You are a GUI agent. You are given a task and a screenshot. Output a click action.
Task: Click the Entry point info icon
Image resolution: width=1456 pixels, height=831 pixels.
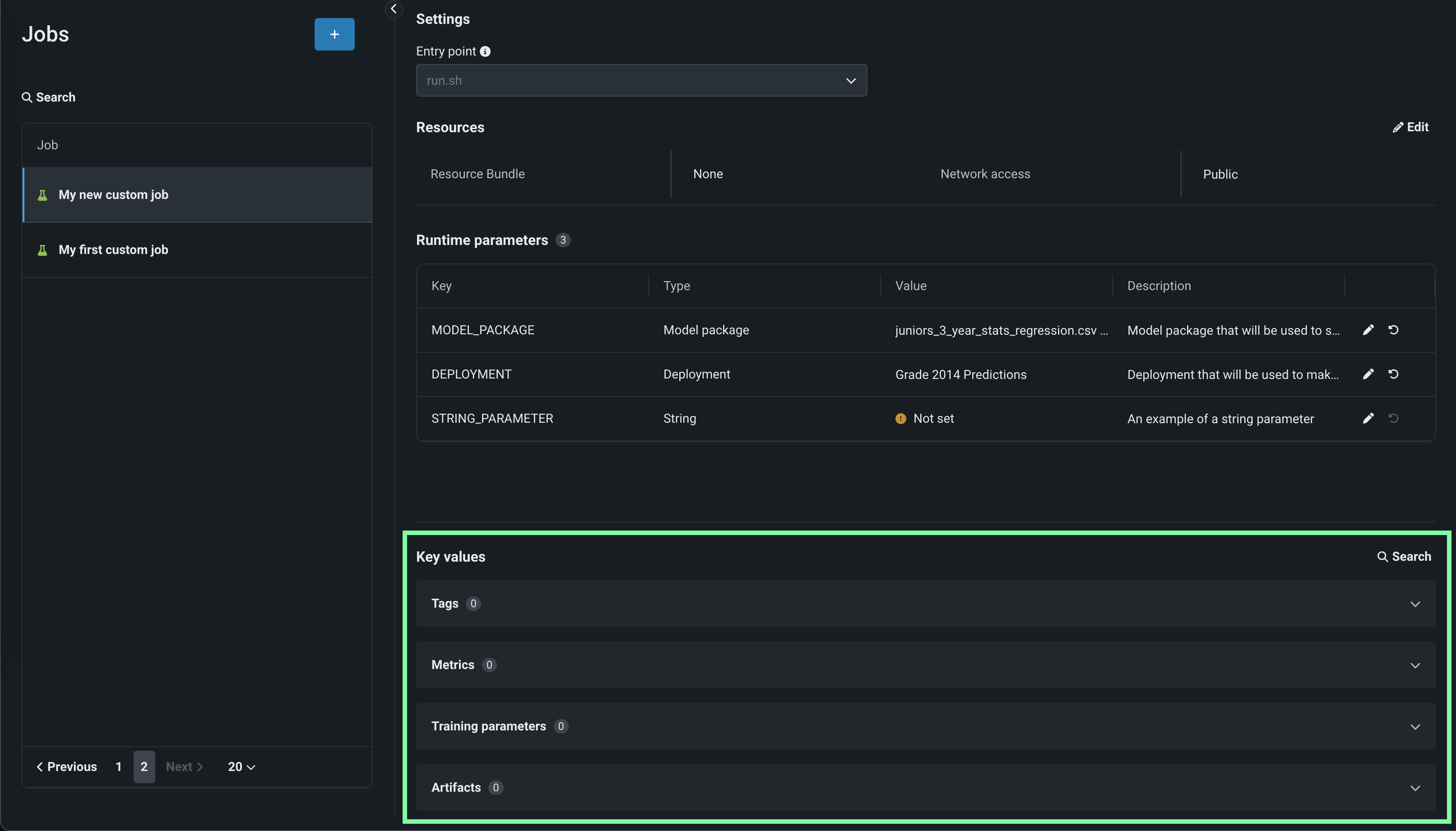coord(485,51)
